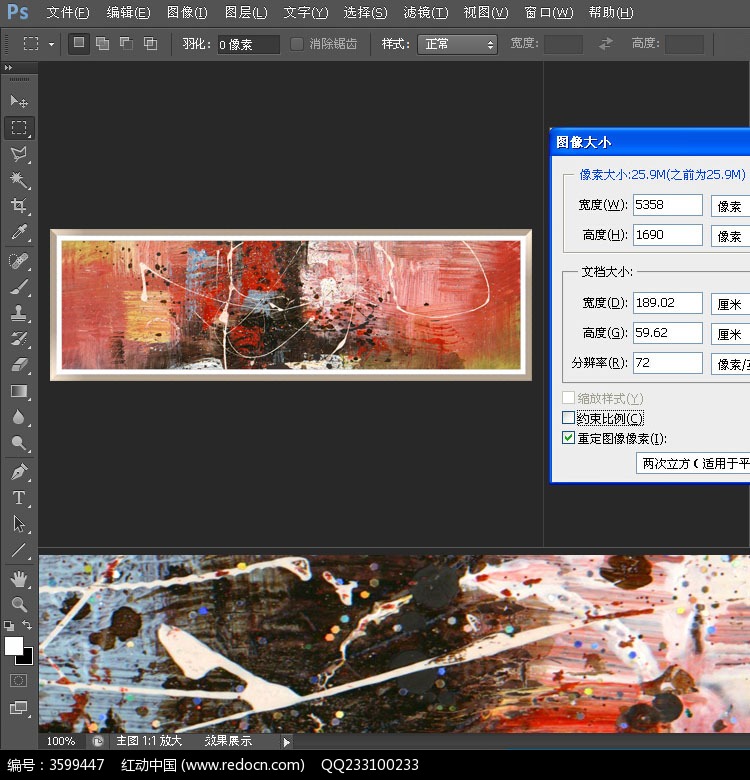Select the Path Selection tool
The height and width of the screenshot is (780, 750).
[19, 524]
